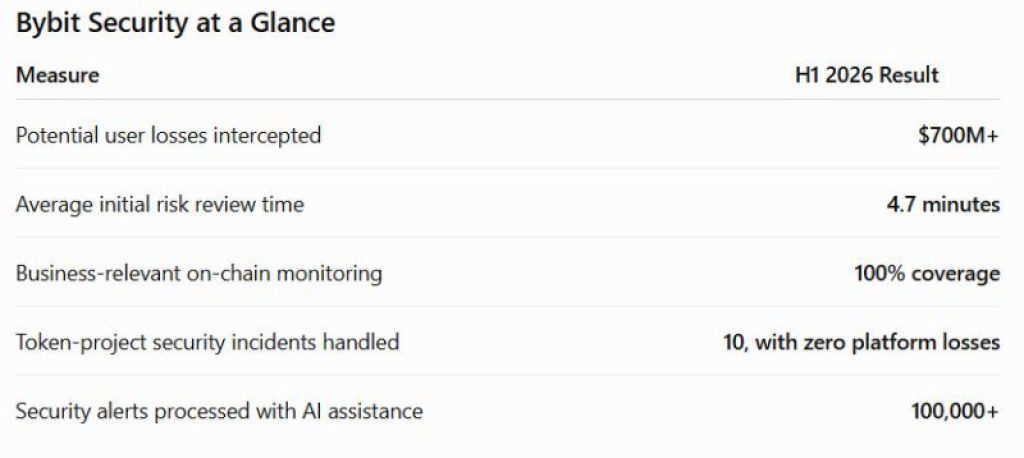Click 'Token-project security incidents handled' label
This screenshot has height=458, width=1024.
click(208, 342)
